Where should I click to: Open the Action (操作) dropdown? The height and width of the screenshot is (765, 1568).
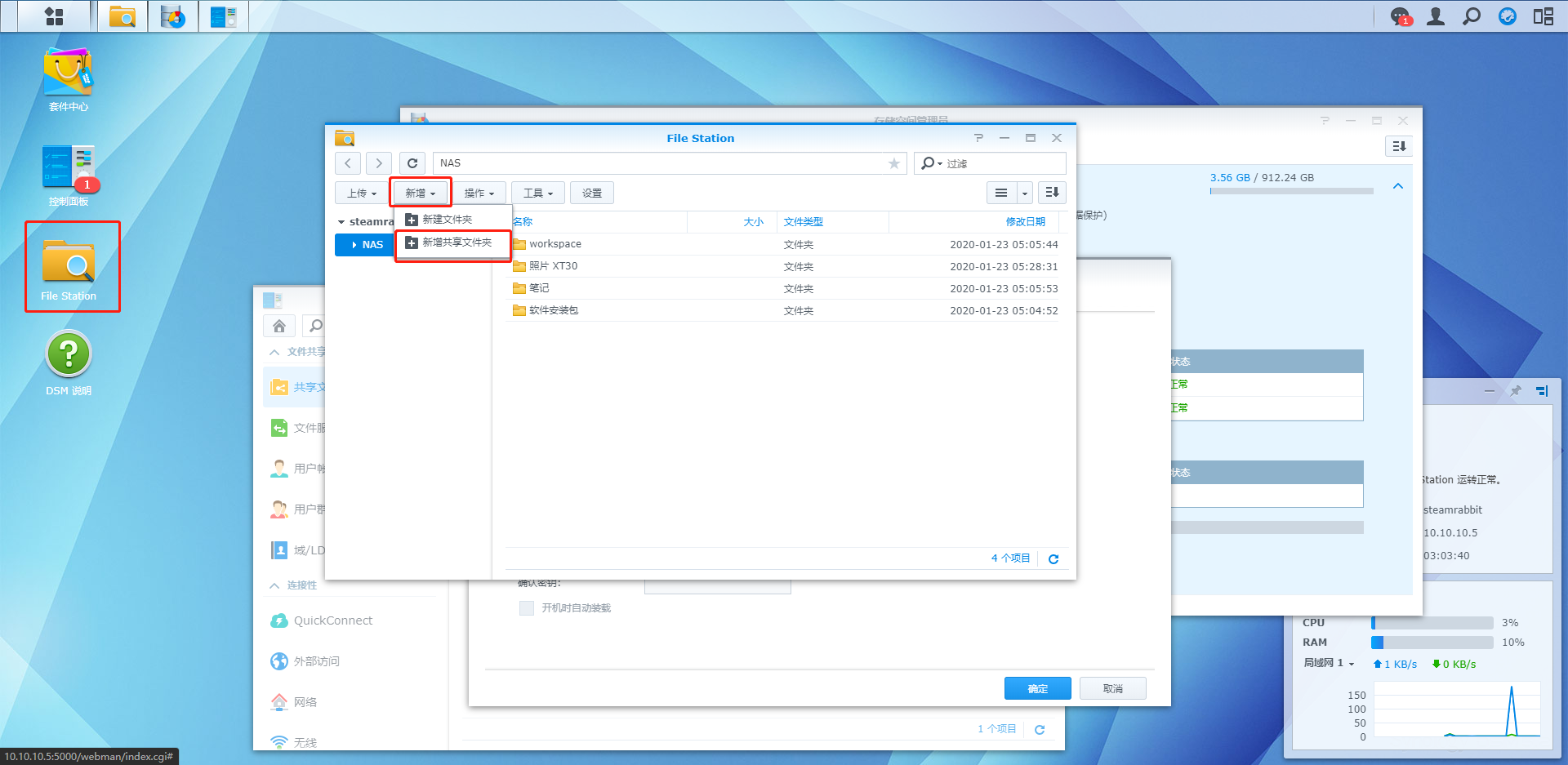[479, 193]
